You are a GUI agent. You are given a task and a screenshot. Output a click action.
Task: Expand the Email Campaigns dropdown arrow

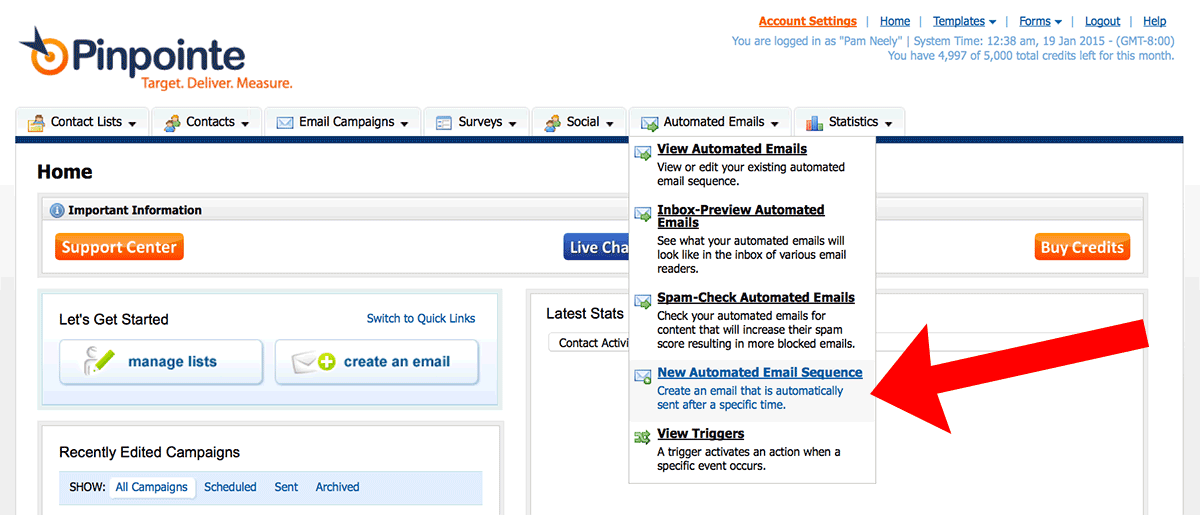coord(404,124)
